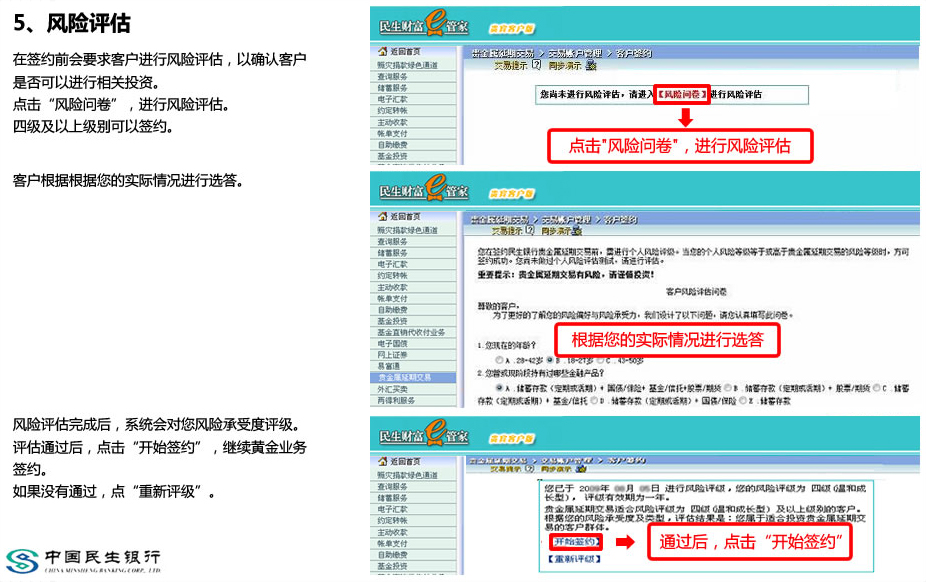This screenshot has height=582, width=926.
Task: Click 民生财富e管家 logo in the rating-result screenshot
Action: [x=423, y=434]
